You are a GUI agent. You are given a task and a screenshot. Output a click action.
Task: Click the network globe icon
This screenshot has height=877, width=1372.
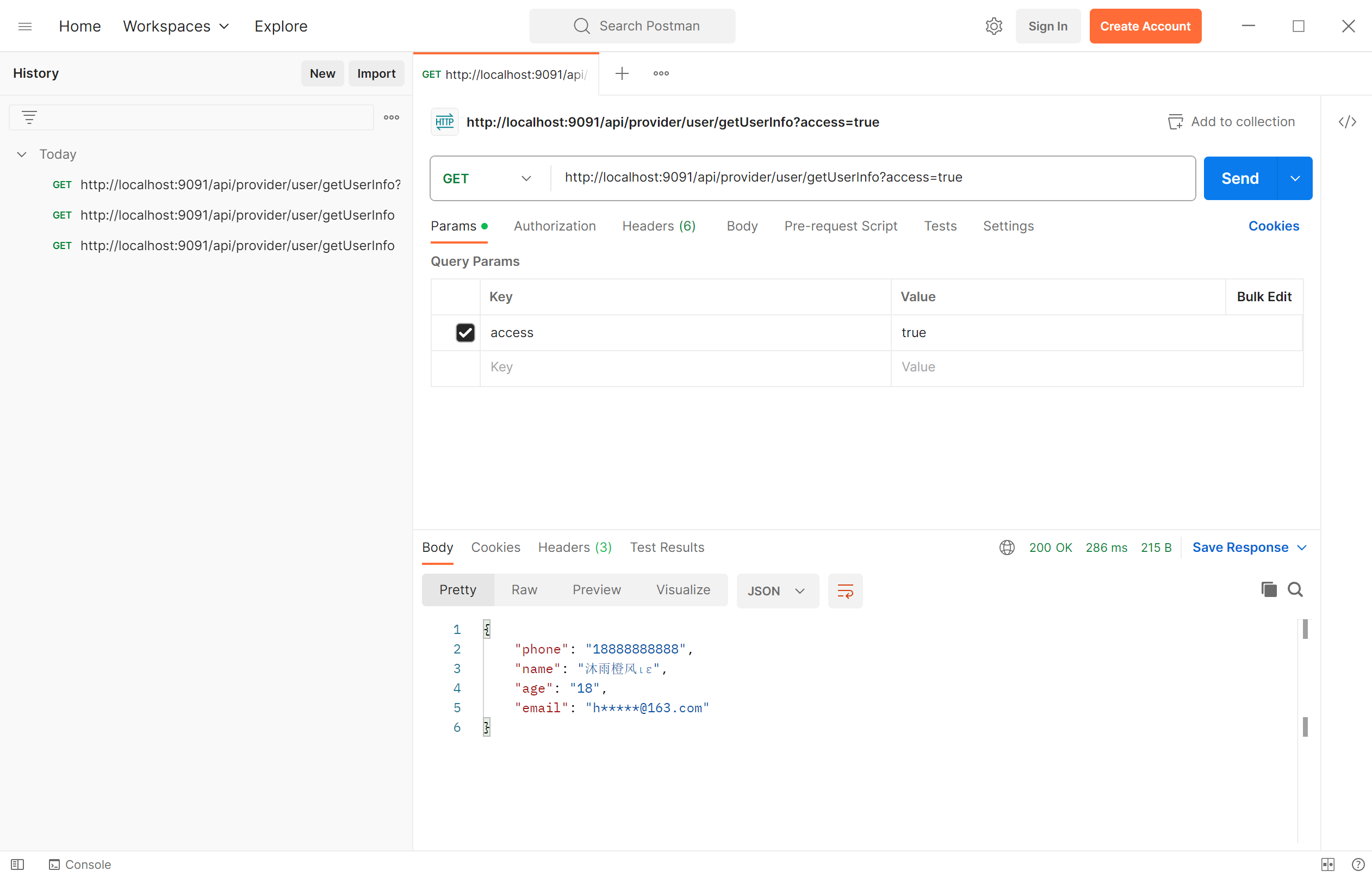1007,548
